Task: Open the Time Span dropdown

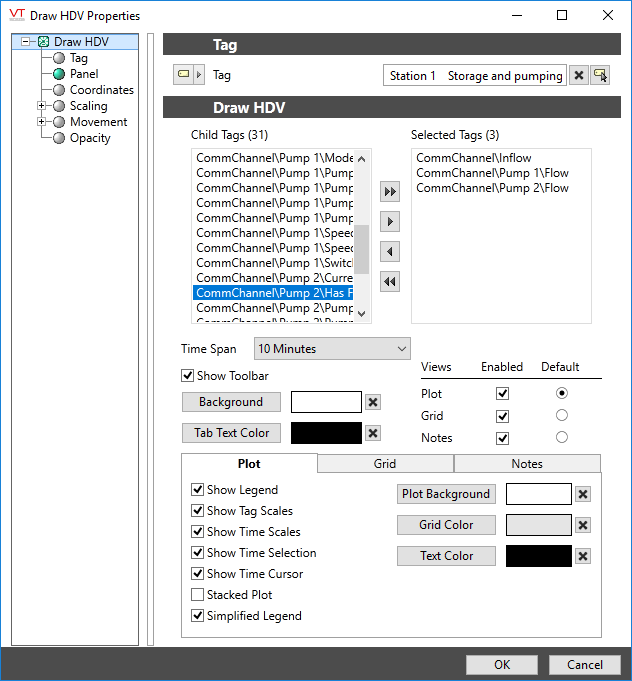Action: tap(332, 349)
